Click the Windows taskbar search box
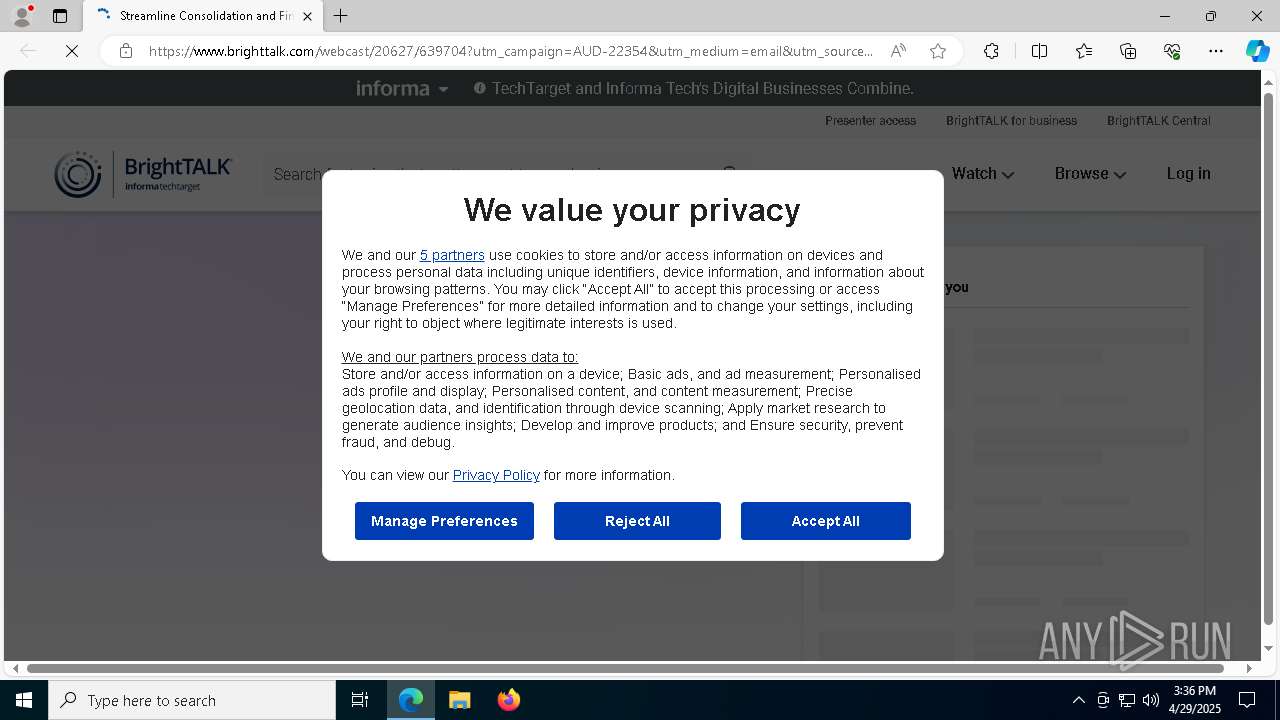 click(192, 700)
